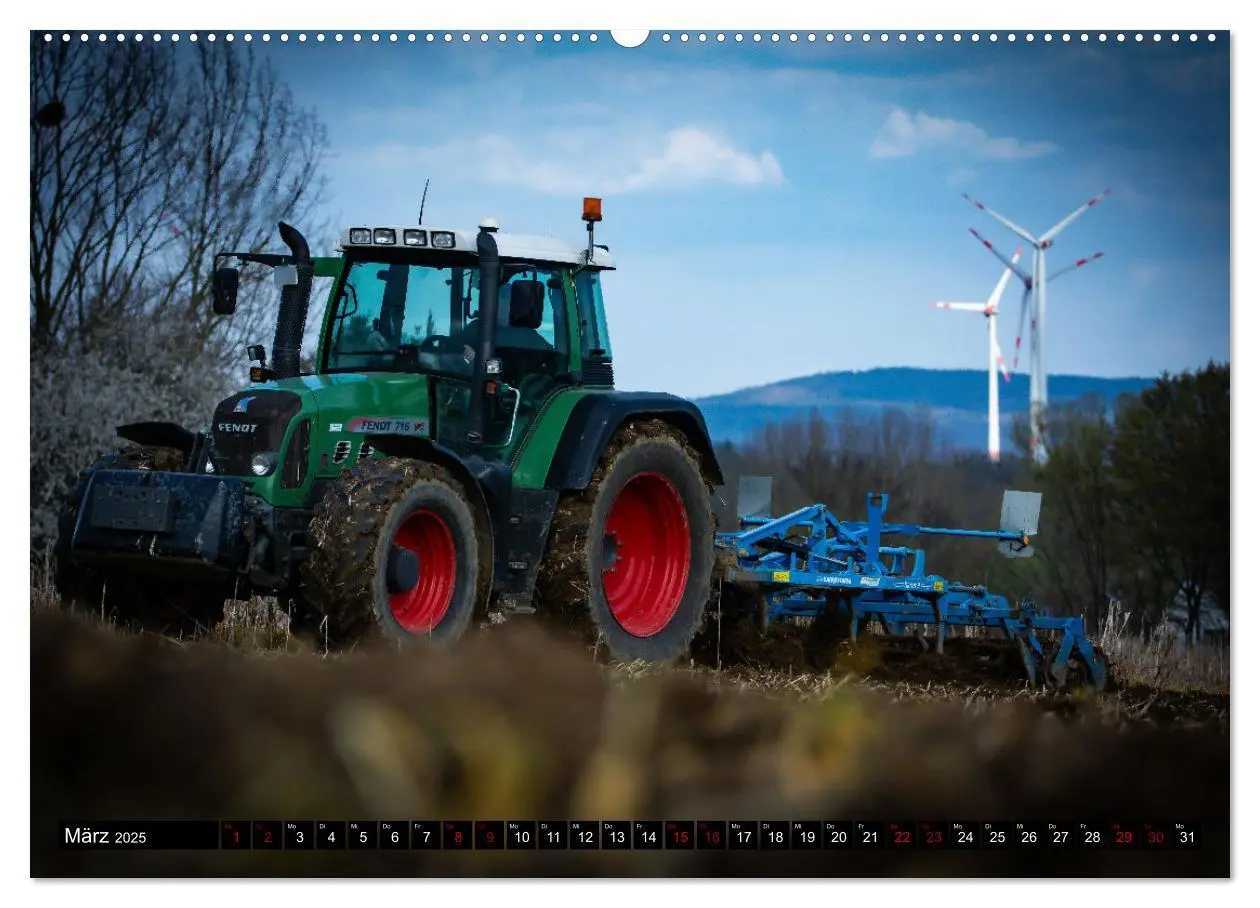The width and height of the screenshot is (1260, 908).
Task: Select red day 15 in the date row
Action: coord(679,836)
